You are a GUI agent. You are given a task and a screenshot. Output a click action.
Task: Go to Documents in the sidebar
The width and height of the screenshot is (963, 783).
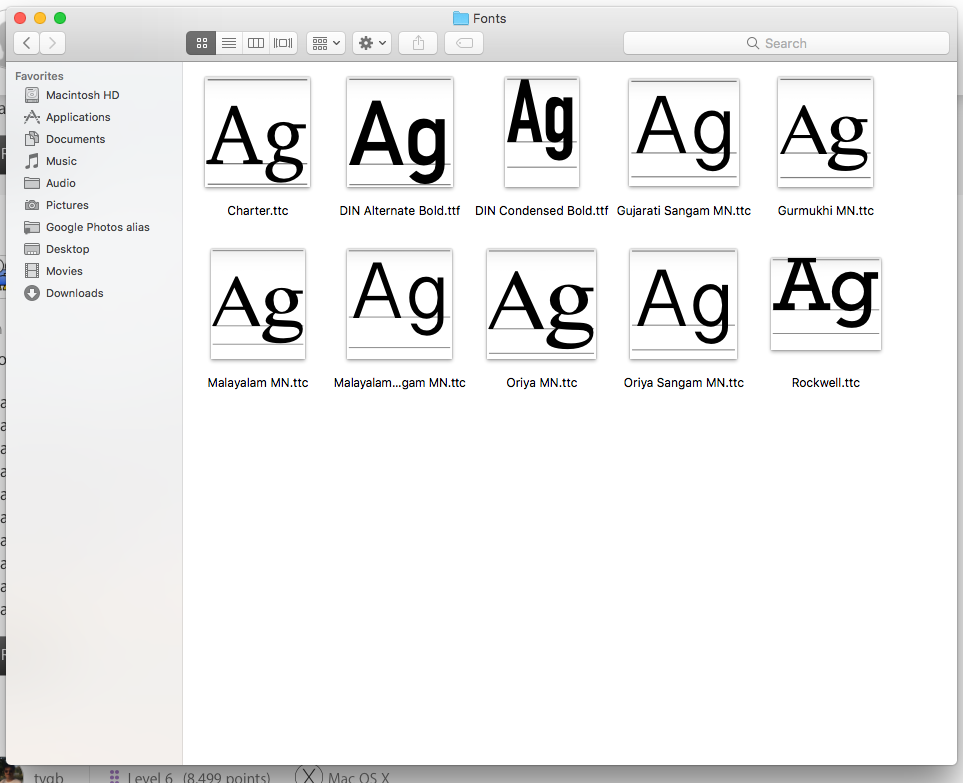pyautogui.click(x=75, y=139)
